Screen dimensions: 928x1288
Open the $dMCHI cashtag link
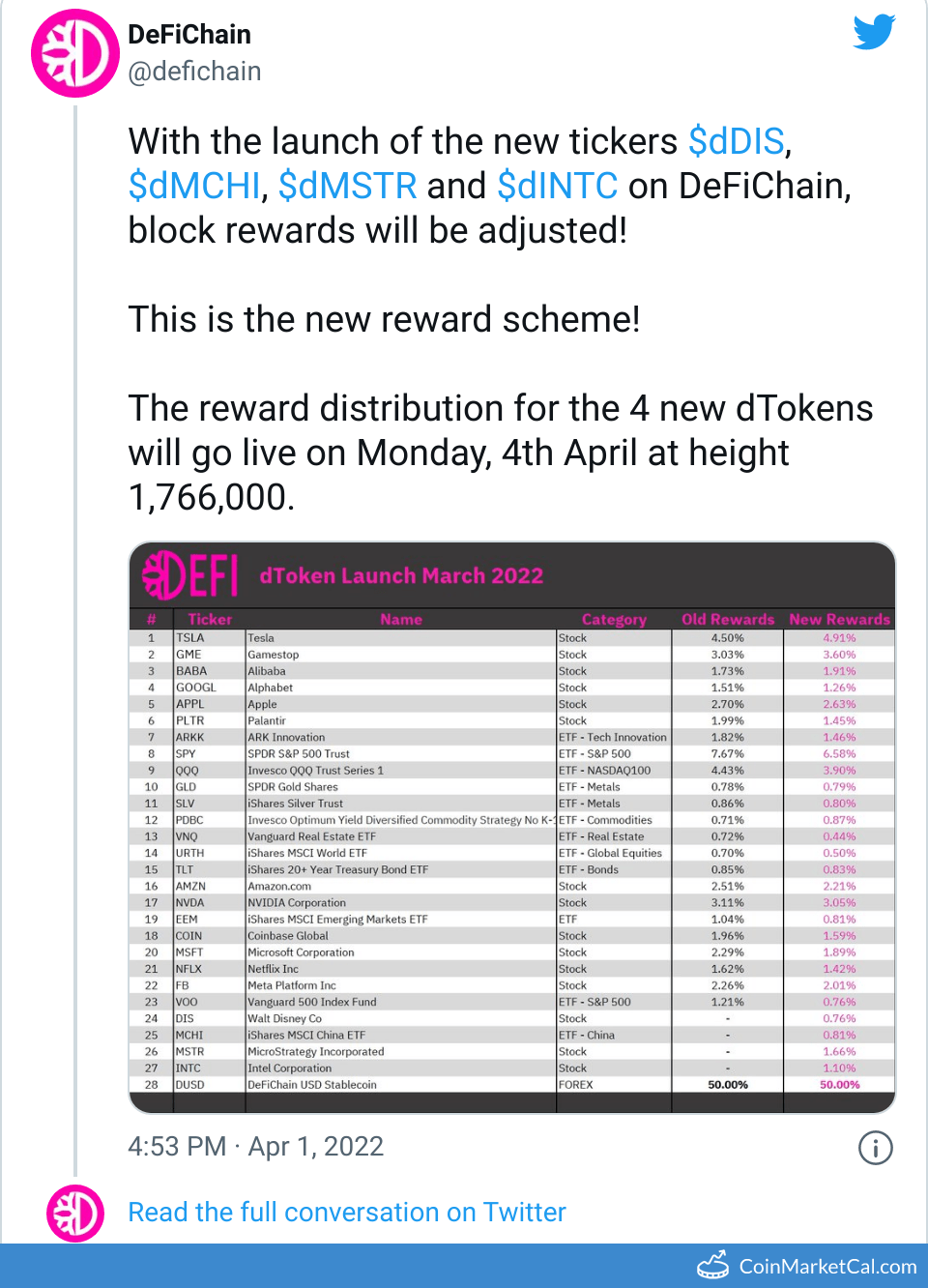[x=194, y=186]
